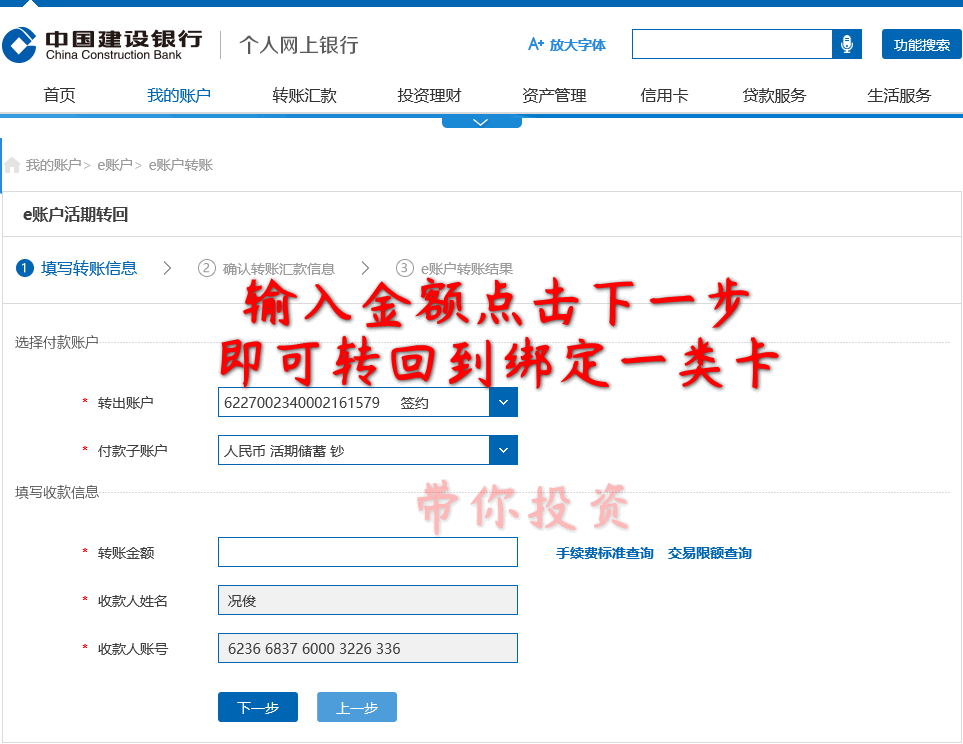Expand the navigation pull-down chevron tab
Screen dimensions: 963x744
[x=482, y=122]
